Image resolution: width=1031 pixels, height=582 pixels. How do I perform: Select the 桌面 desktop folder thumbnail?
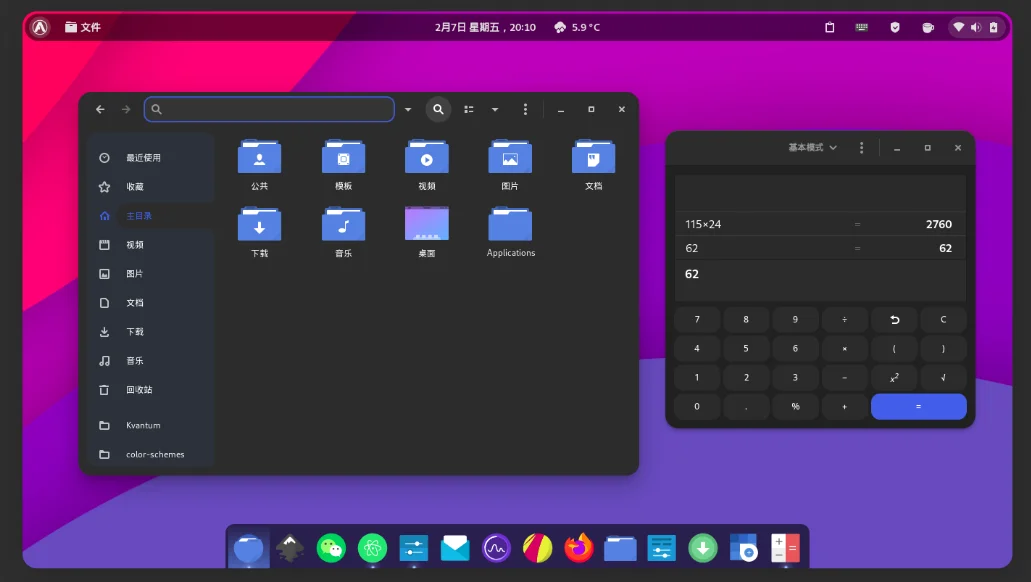[427, 224]
